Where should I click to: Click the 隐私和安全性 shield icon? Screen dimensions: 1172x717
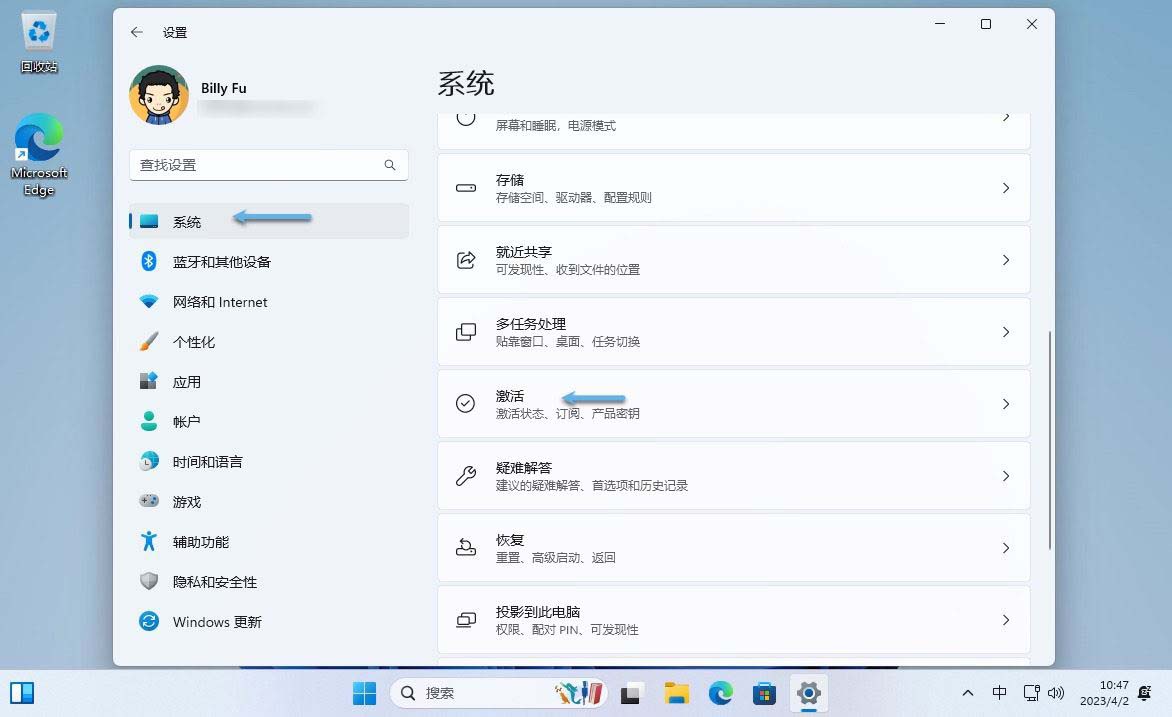click(x=149, y=582)
